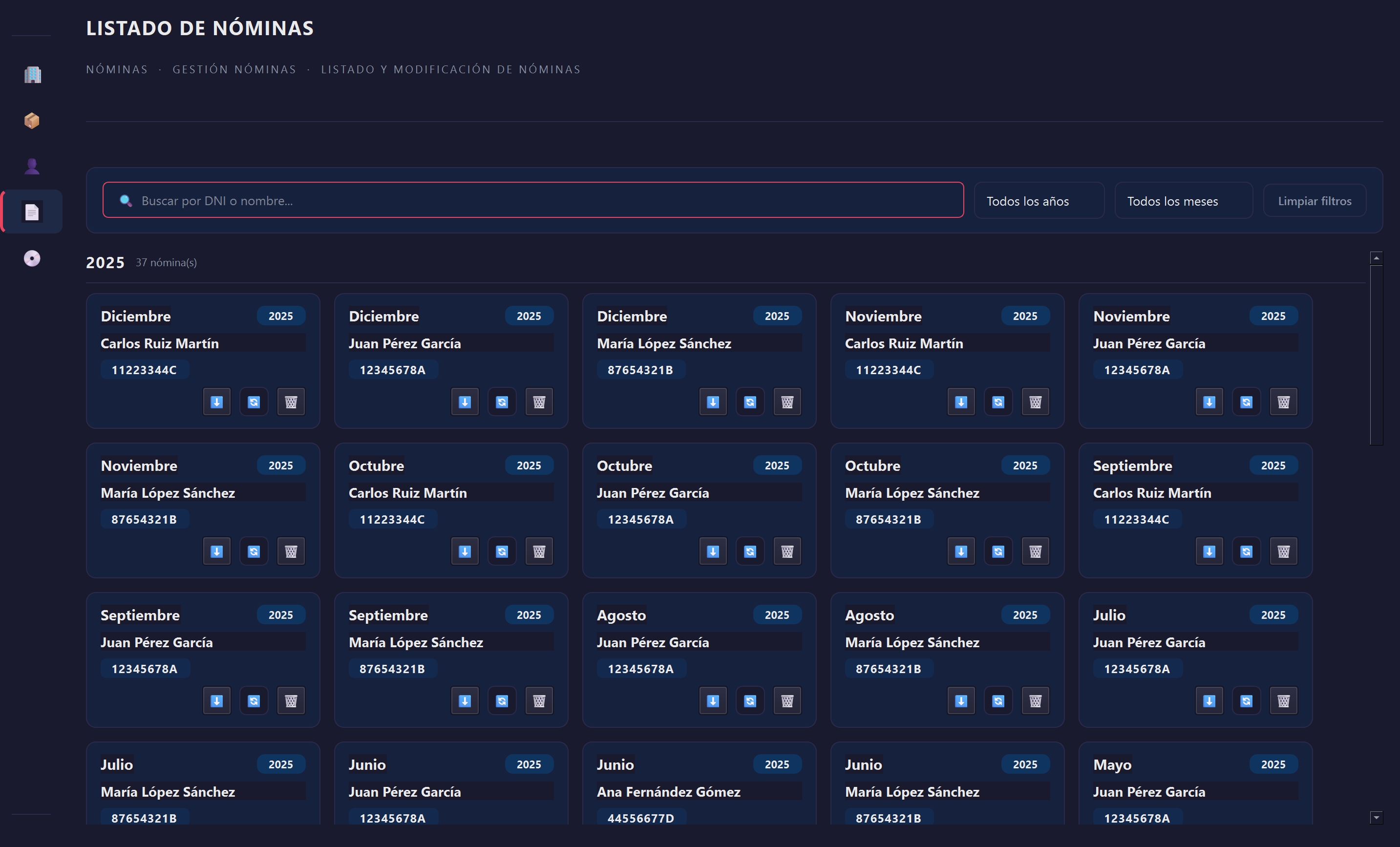Delete Septiembre payroll of Juan Pérez García

[x=291, y=701]
